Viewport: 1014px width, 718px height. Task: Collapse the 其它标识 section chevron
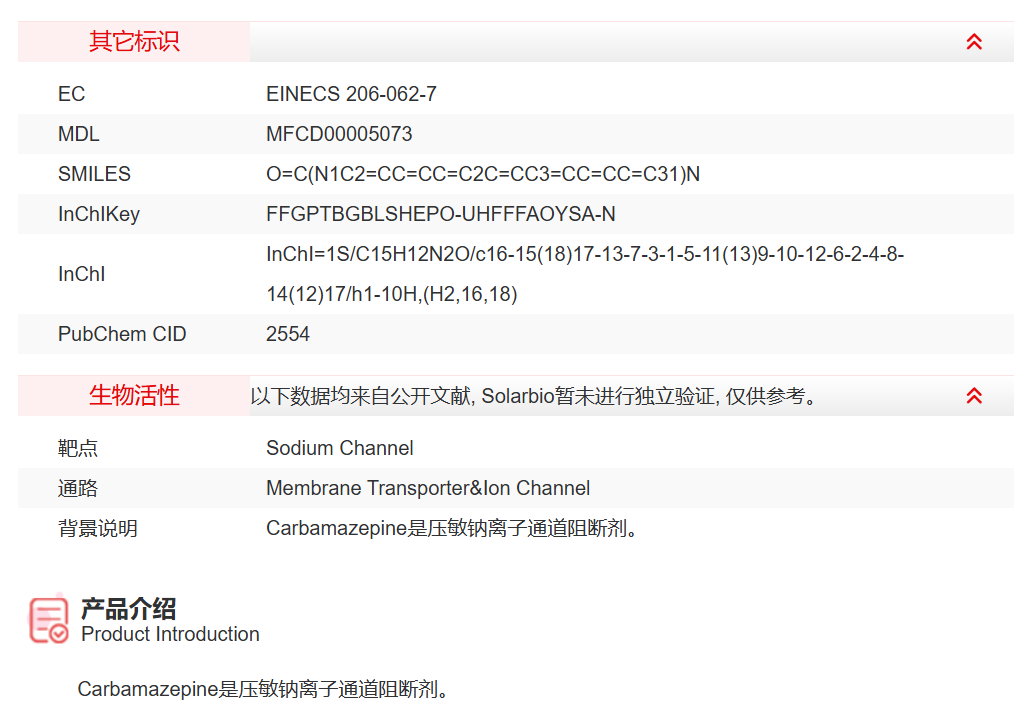point(974,42)
